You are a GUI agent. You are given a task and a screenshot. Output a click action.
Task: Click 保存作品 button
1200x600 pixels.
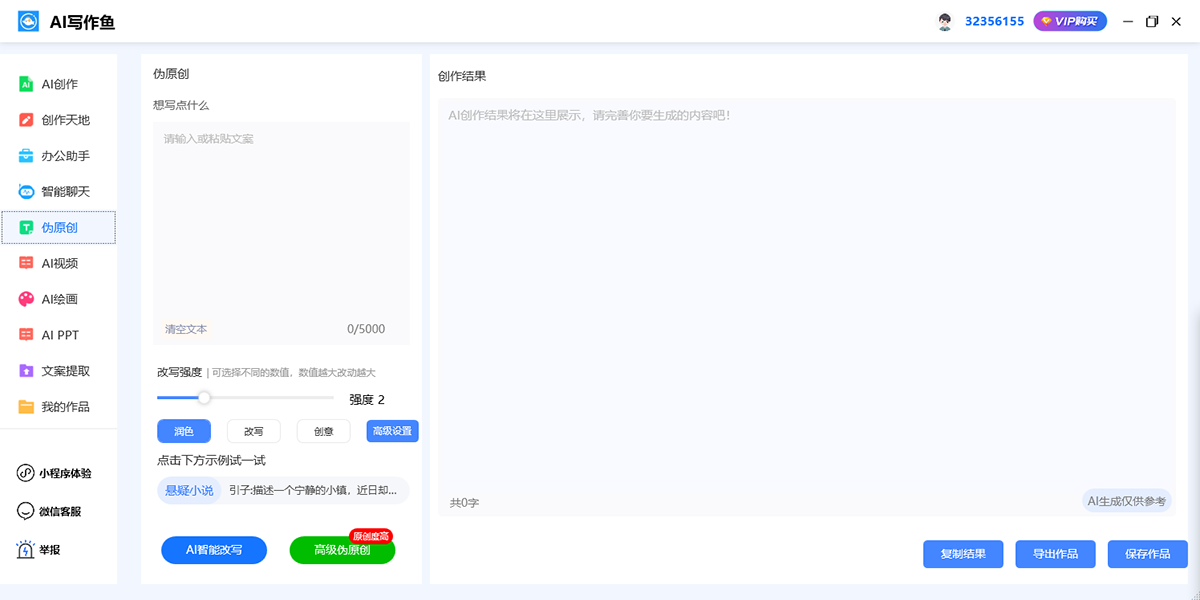1147,554
